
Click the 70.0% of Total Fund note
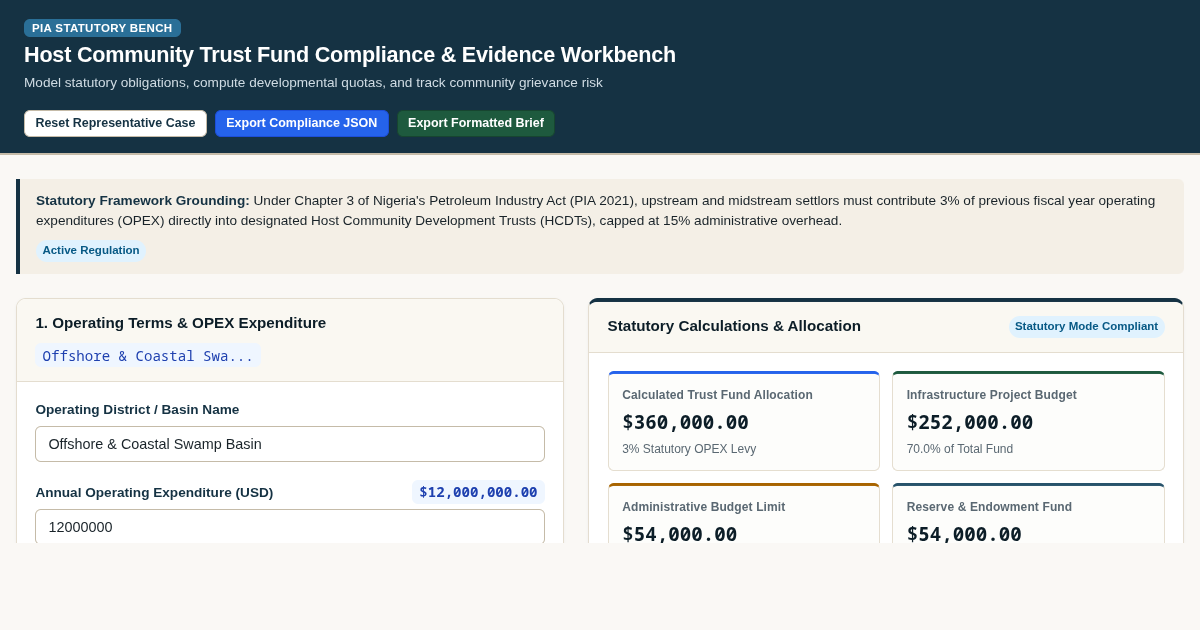(960, 449)
